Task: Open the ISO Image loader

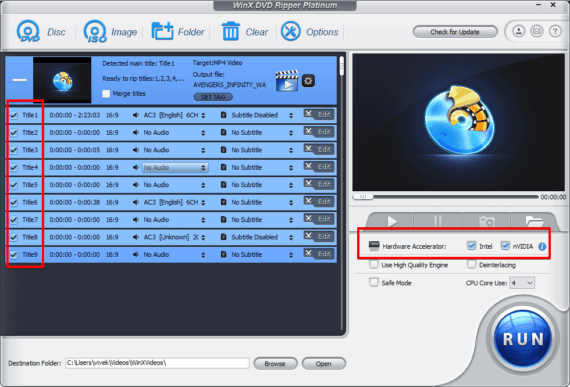Action: tap(95, 32)
